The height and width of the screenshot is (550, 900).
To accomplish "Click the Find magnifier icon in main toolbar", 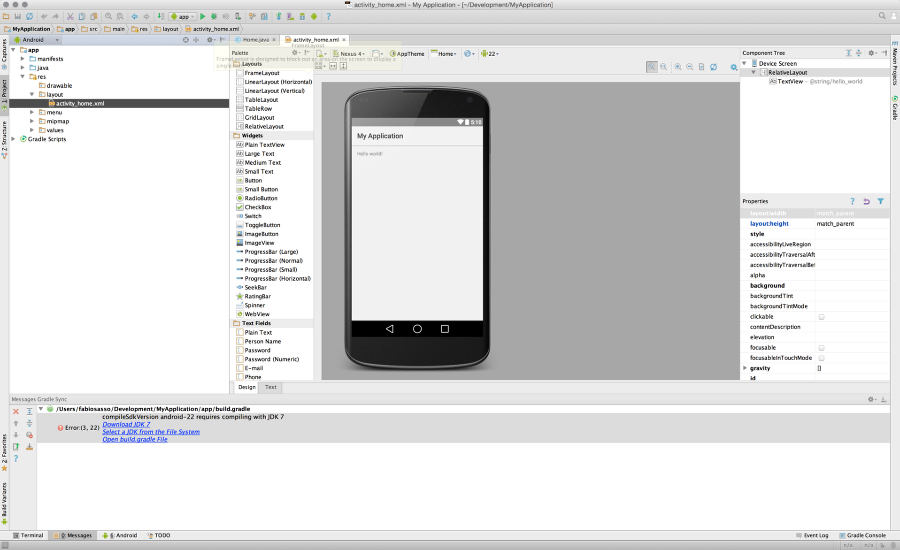I will pos(108,17).
